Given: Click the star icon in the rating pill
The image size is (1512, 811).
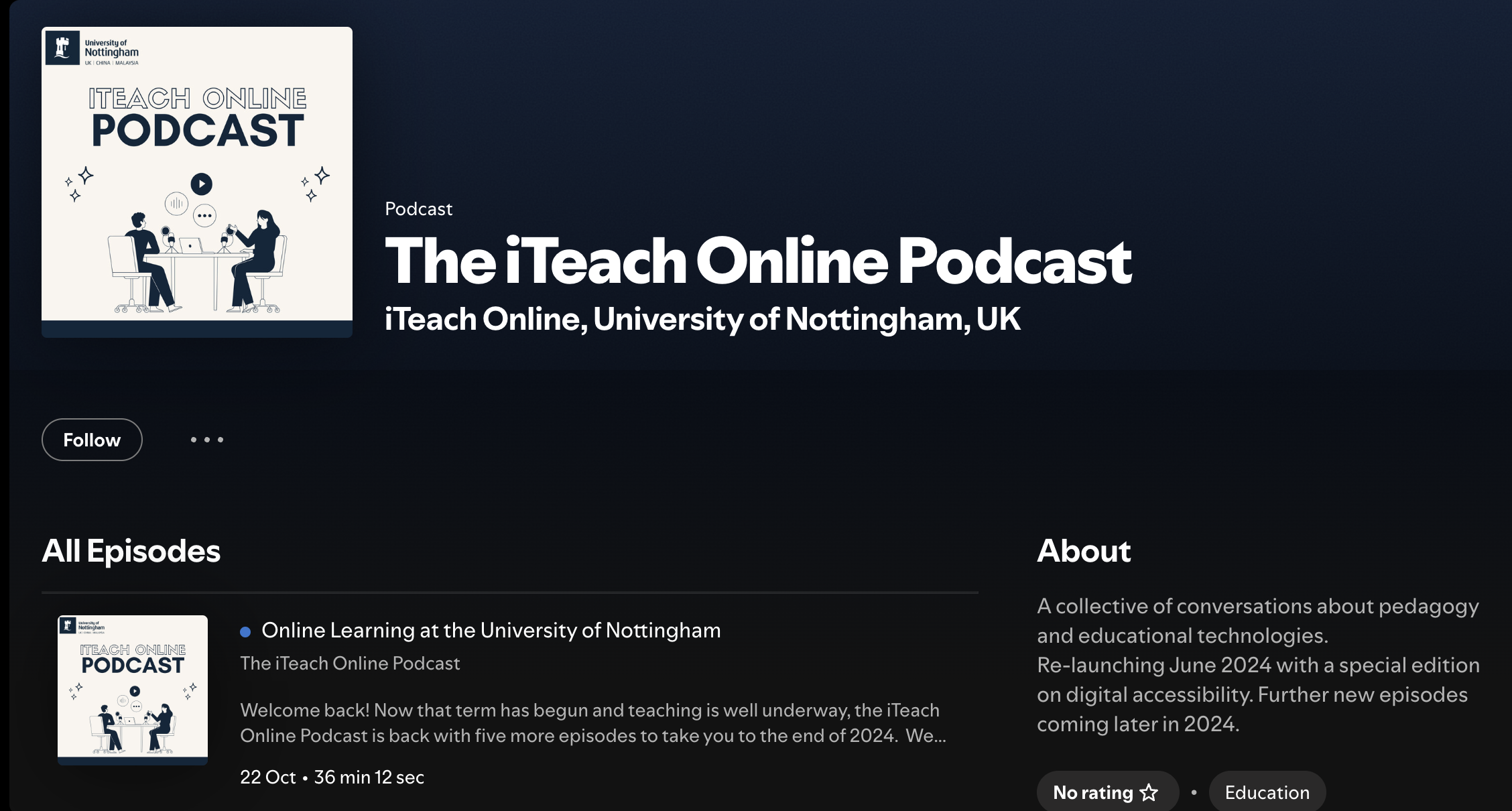Looking at the screenshot, I should 1149,792.
